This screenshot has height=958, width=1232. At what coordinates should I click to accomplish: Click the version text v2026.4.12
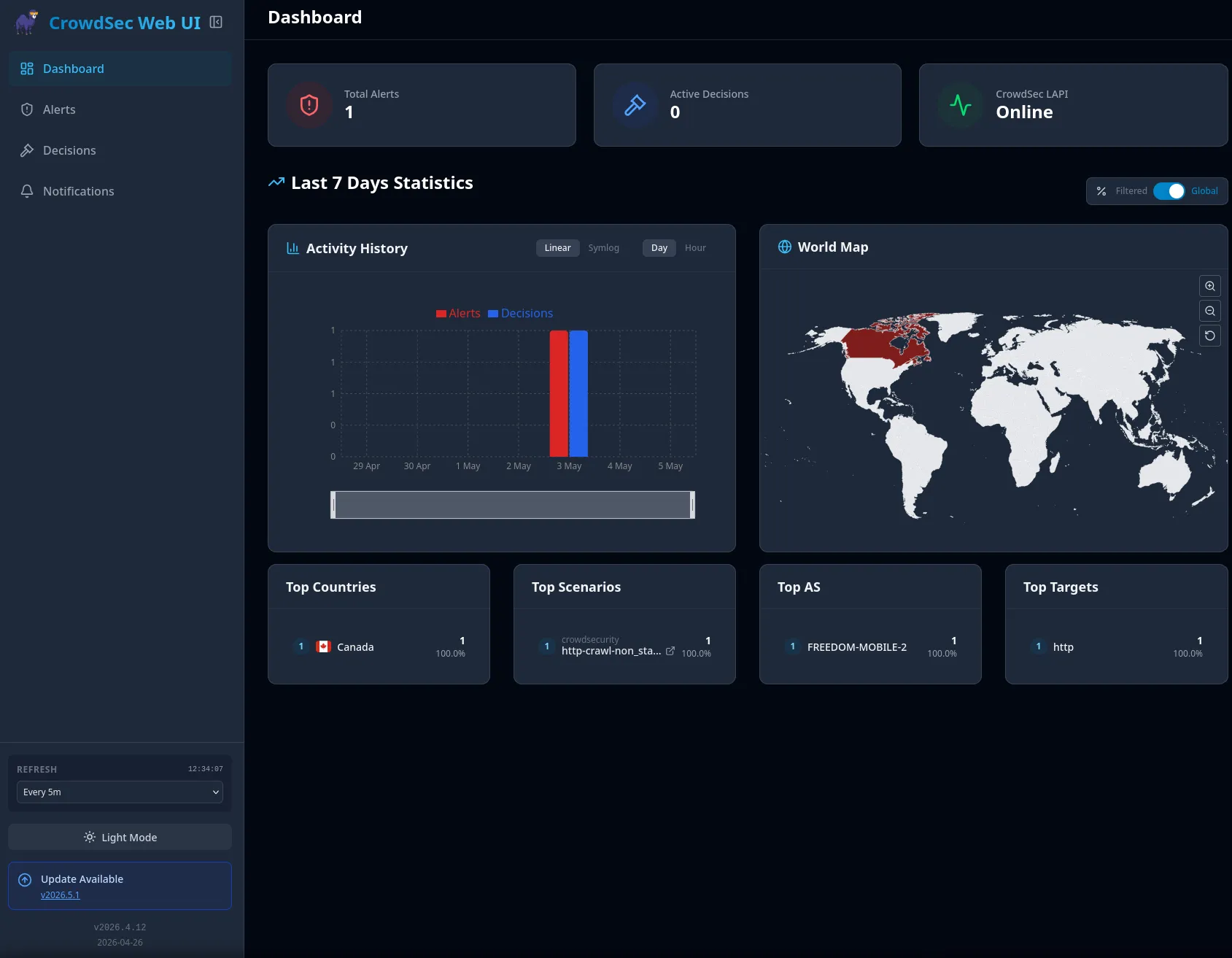pyautogui.click(x=120, y=927)
